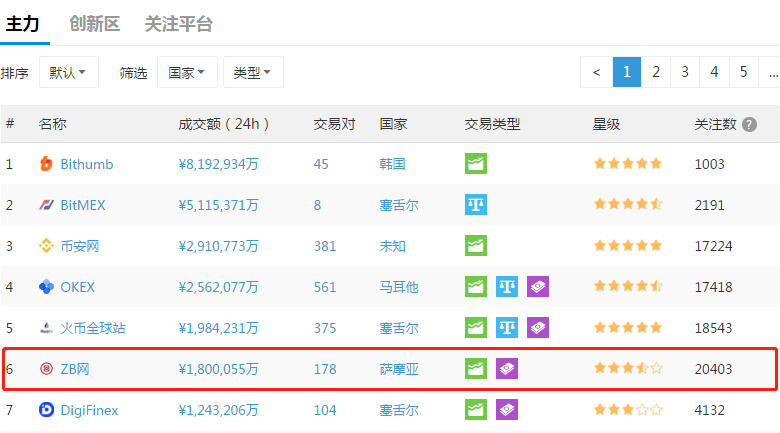780x433 pixels.
Task: Go to page 4
Action: [x=714, y=72]
